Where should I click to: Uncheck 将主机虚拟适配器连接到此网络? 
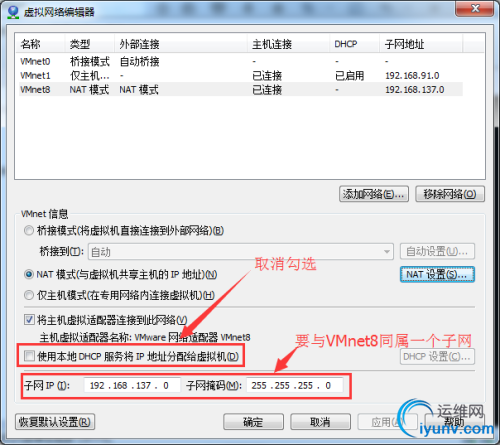[x=29, y=320]
